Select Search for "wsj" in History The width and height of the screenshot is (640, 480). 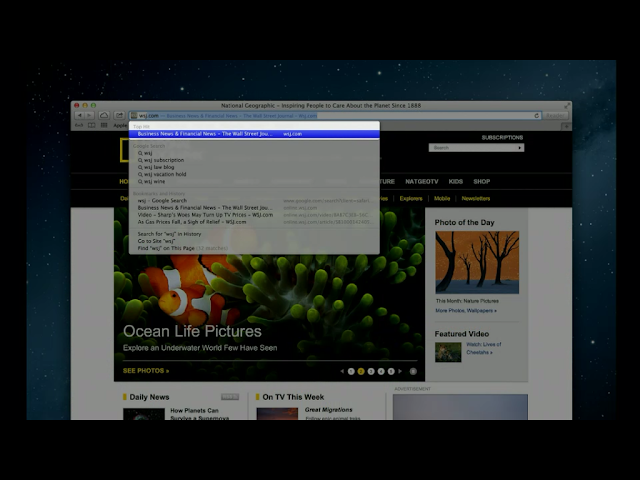point(254,234)
